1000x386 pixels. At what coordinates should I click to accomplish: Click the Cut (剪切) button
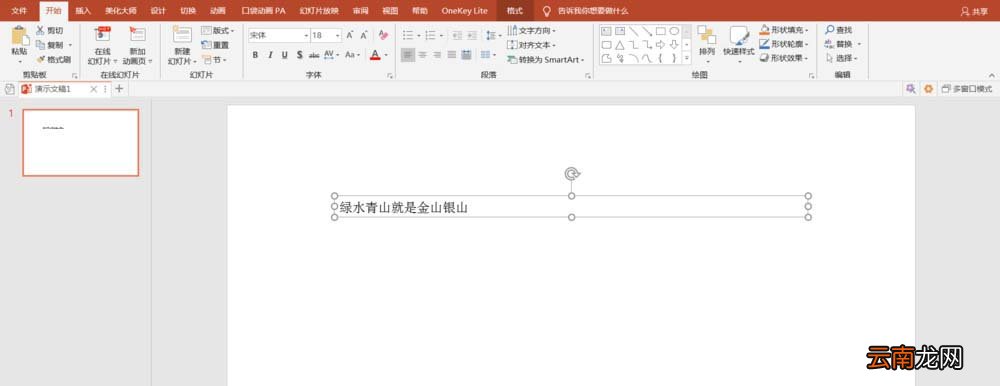tap(49, 30)
